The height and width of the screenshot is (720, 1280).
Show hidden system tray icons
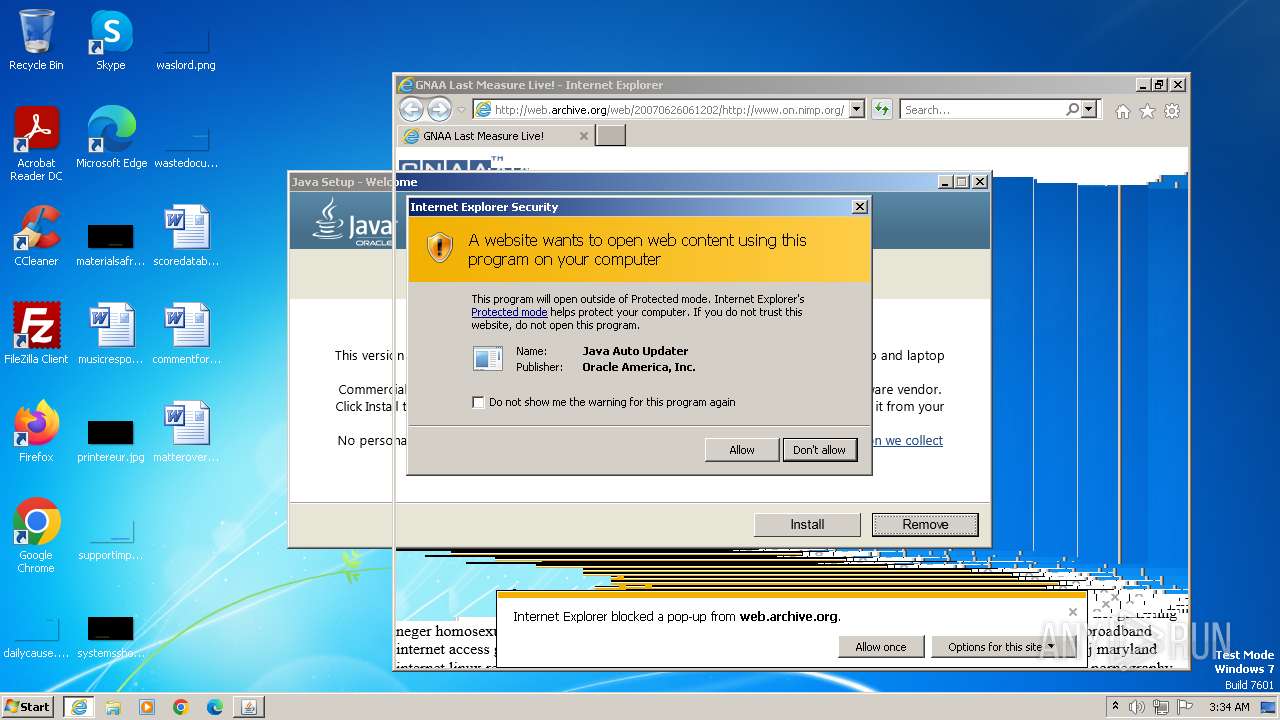click(x=1115, y=706)
